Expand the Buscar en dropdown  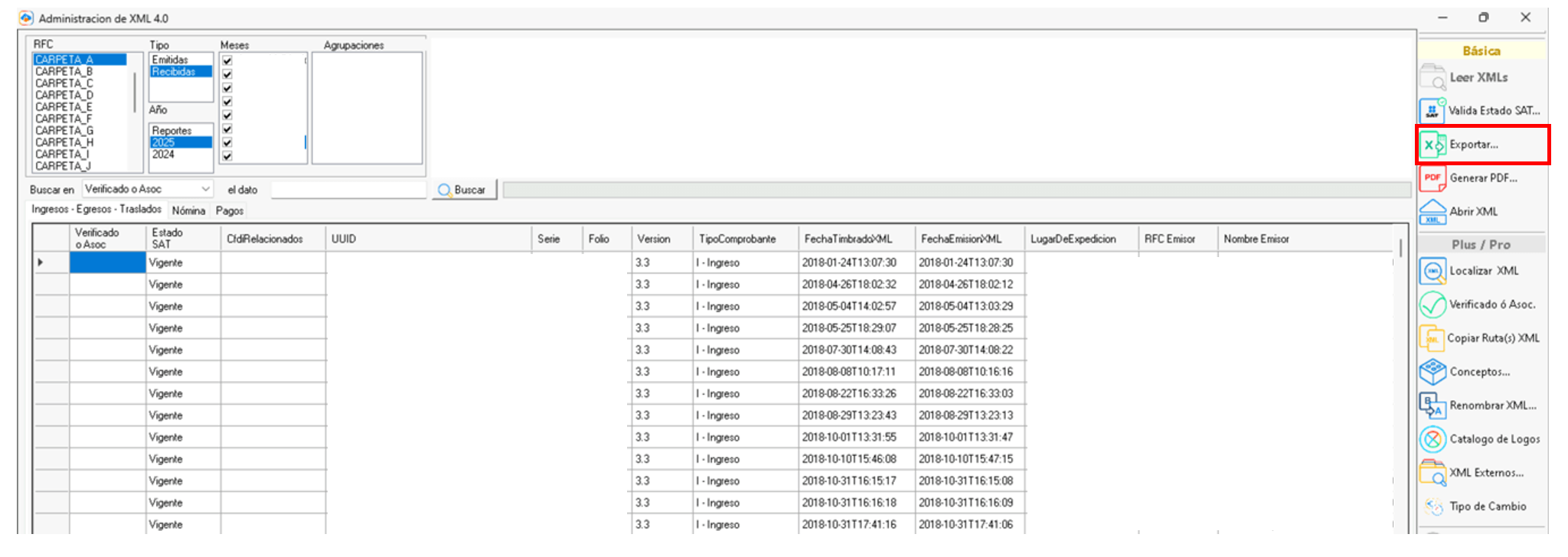pos(205,189)
